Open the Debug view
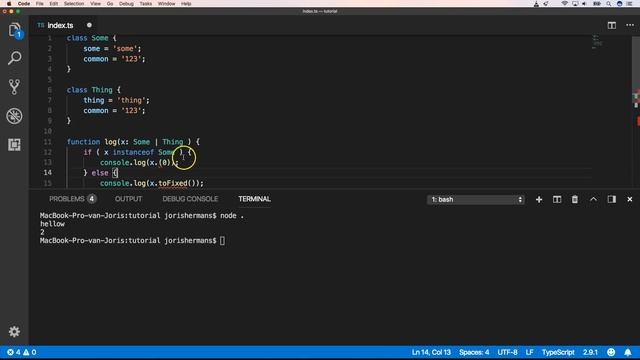The height and width of the screenshot is (360, 640). [14, 116]
